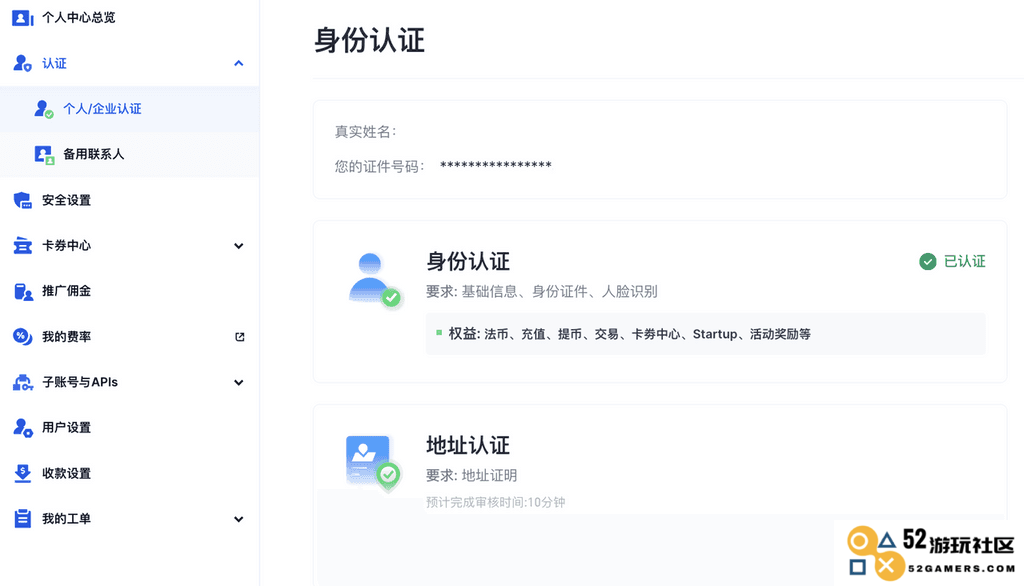This screenshot has height=586, width=1024.
Task: Select 个人/企业认证 in the sidebar
Action: point(129,109)
